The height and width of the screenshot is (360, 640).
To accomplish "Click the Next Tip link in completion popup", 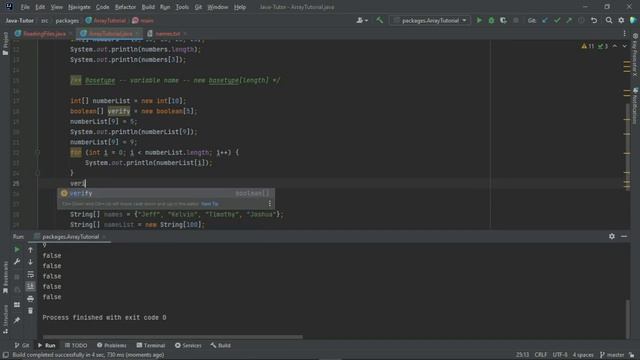I will coord(210,204).
